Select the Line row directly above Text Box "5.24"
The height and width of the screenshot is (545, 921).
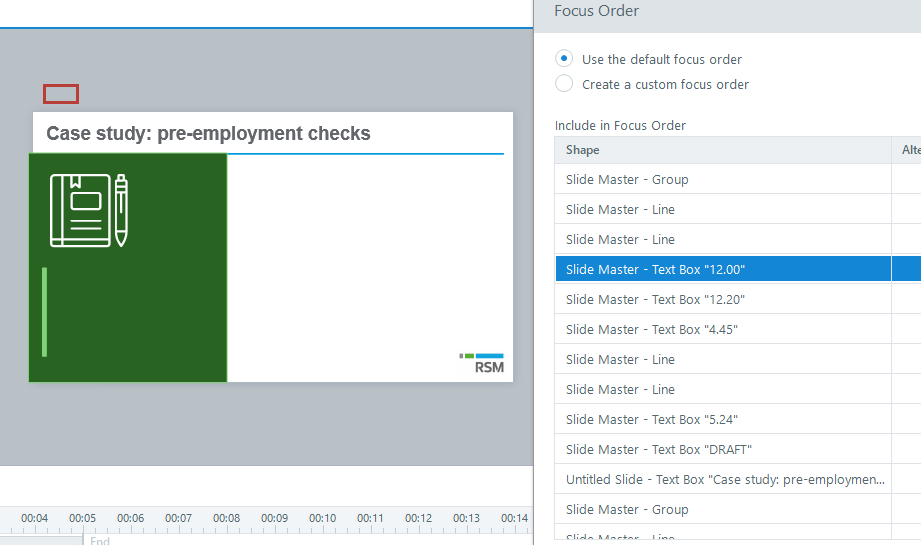[723, 389]
